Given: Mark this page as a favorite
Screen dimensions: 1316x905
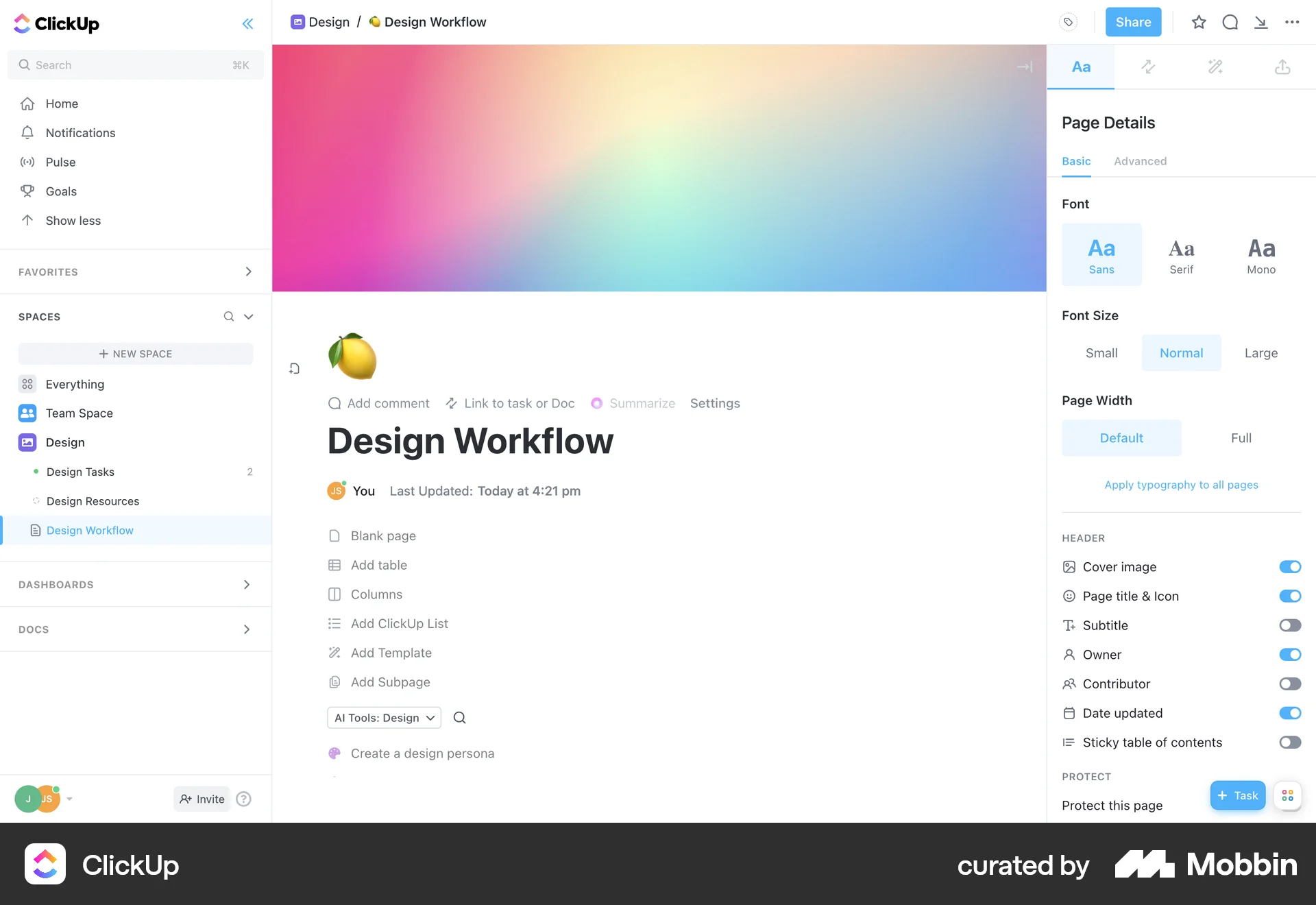Looking at the screenshot, I should point(1198,22).
